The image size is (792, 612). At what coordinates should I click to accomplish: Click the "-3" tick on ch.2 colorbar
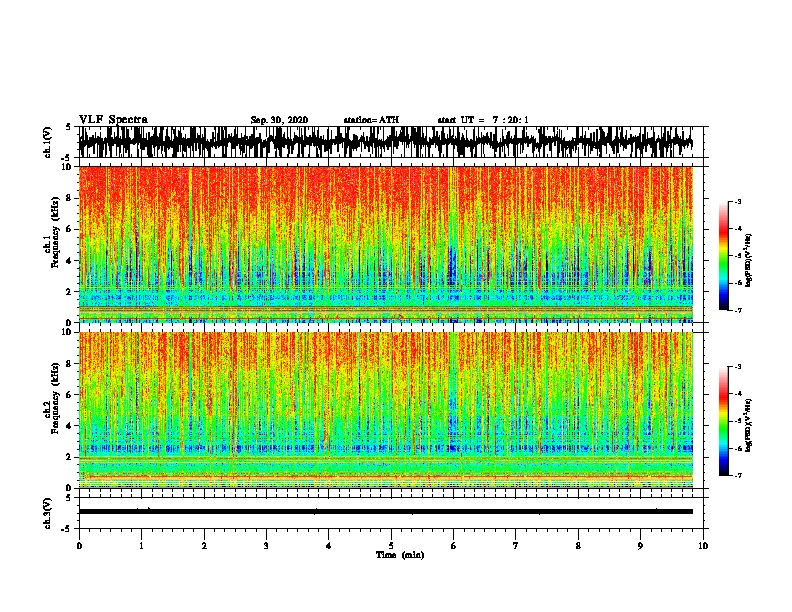point(737,367)
